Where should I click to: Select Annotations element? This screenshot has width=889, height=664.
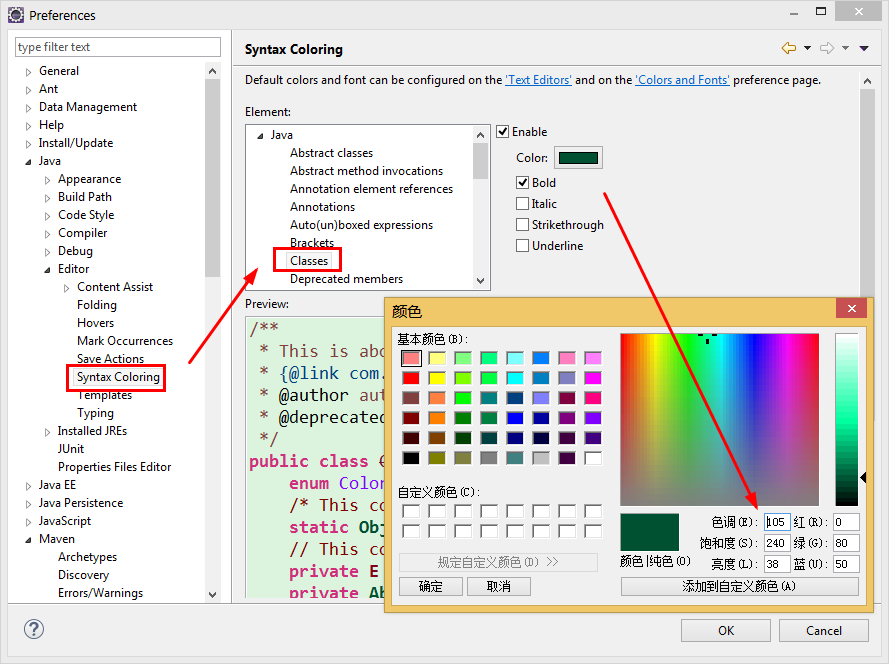tap(323, 206)
